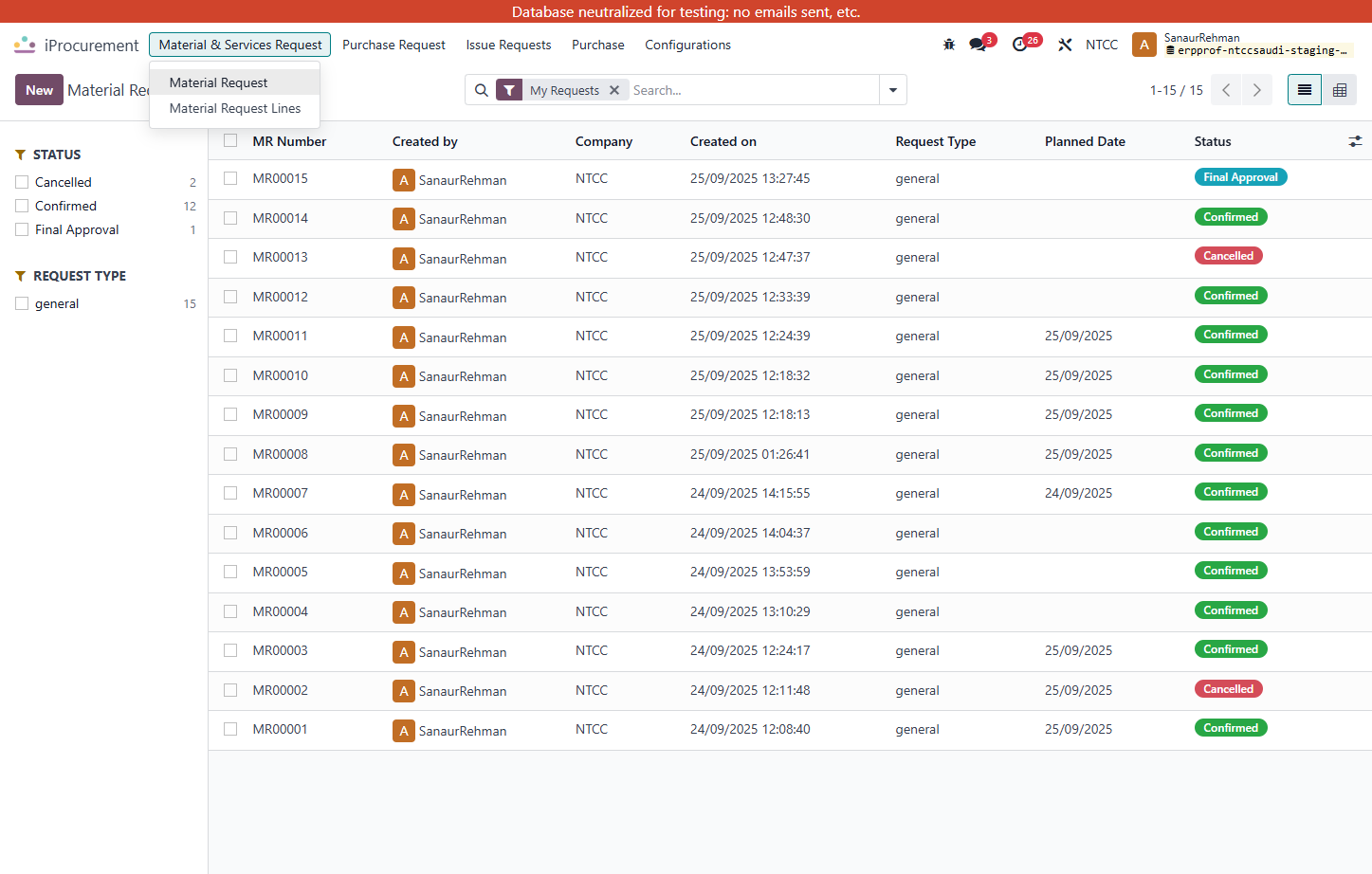The height and width of the screenshot is (874, 1372).
Task: Select the MR00013 row checkbox
Action: [230, 257]
